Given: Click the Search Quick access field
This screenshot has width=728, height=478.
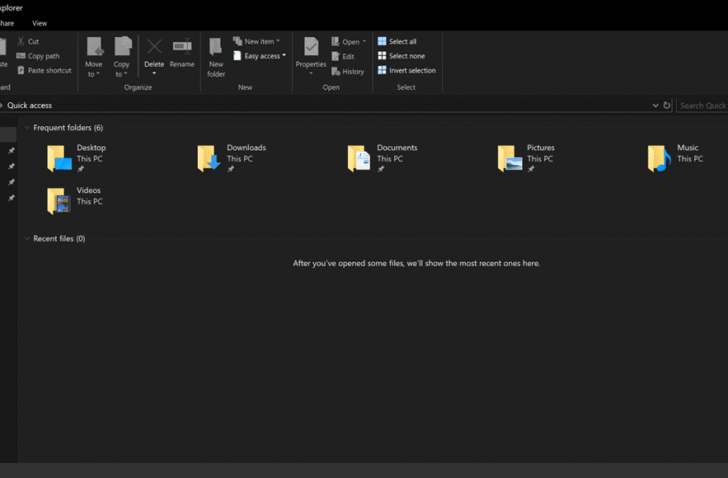Looking at the screenshot, I should point(702,105).
